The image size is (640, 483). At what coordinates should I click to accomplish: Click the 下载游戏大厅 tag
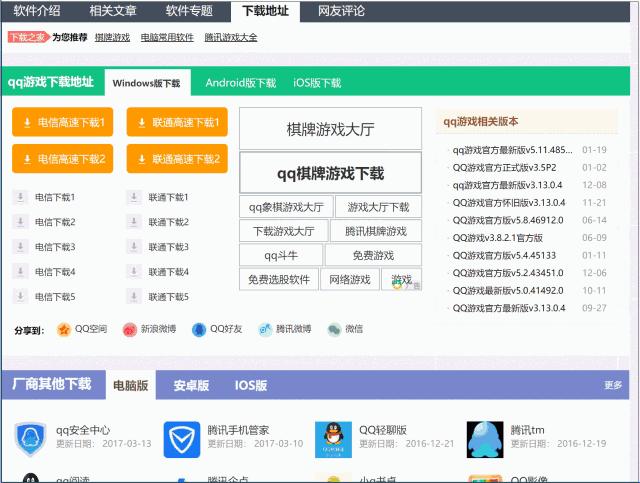point(284,231)
